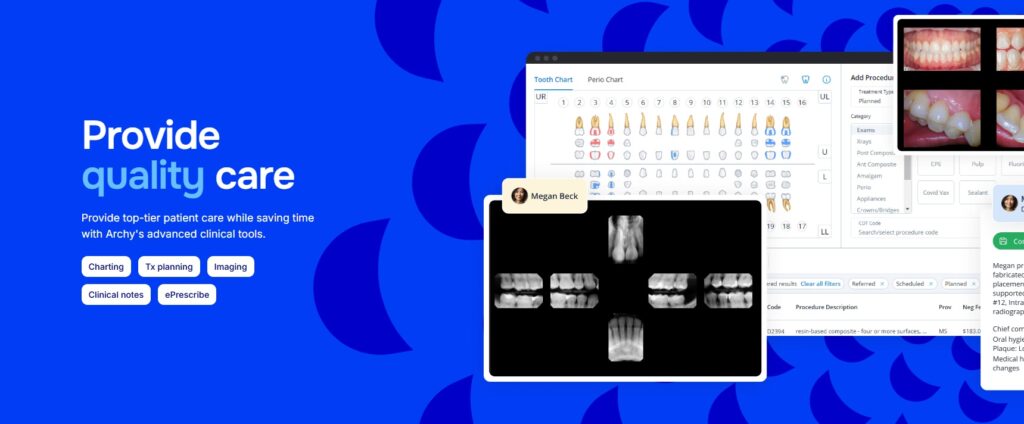Click the Procedure Description column header
The height and width of the screenshot is (424, 1024).
826,307
